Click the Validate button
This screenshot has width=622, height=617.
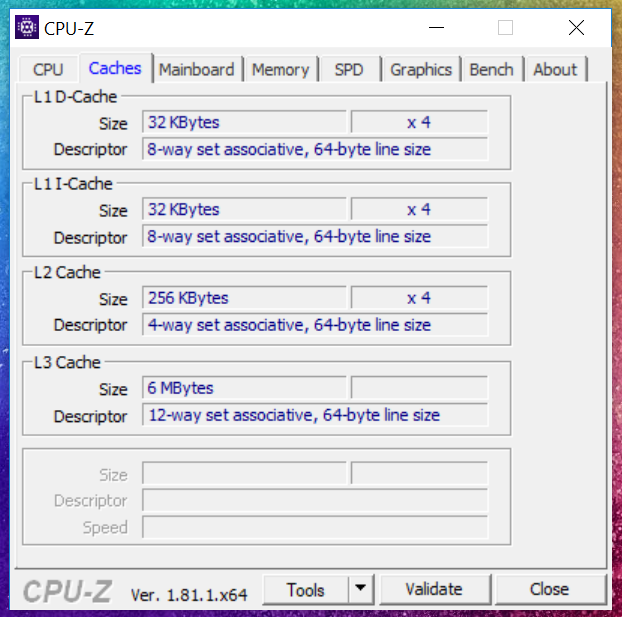pos(434,589)
